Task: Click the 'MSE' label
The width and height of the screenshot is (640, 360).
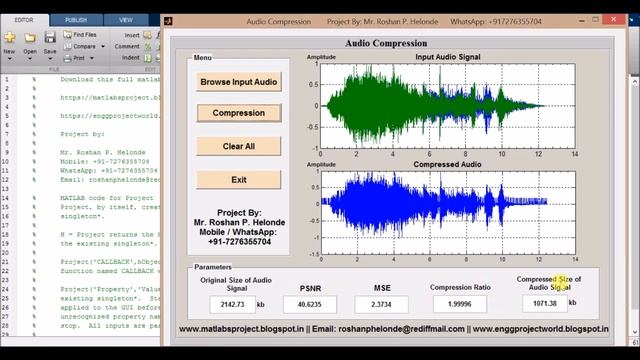Action: [382, 288]
